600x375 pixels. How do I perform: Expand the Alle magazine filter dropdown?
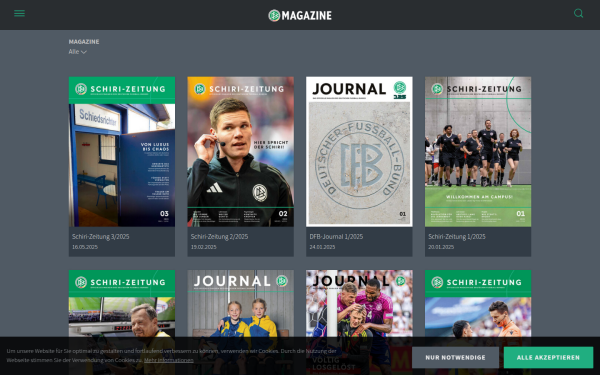(78, 52)
